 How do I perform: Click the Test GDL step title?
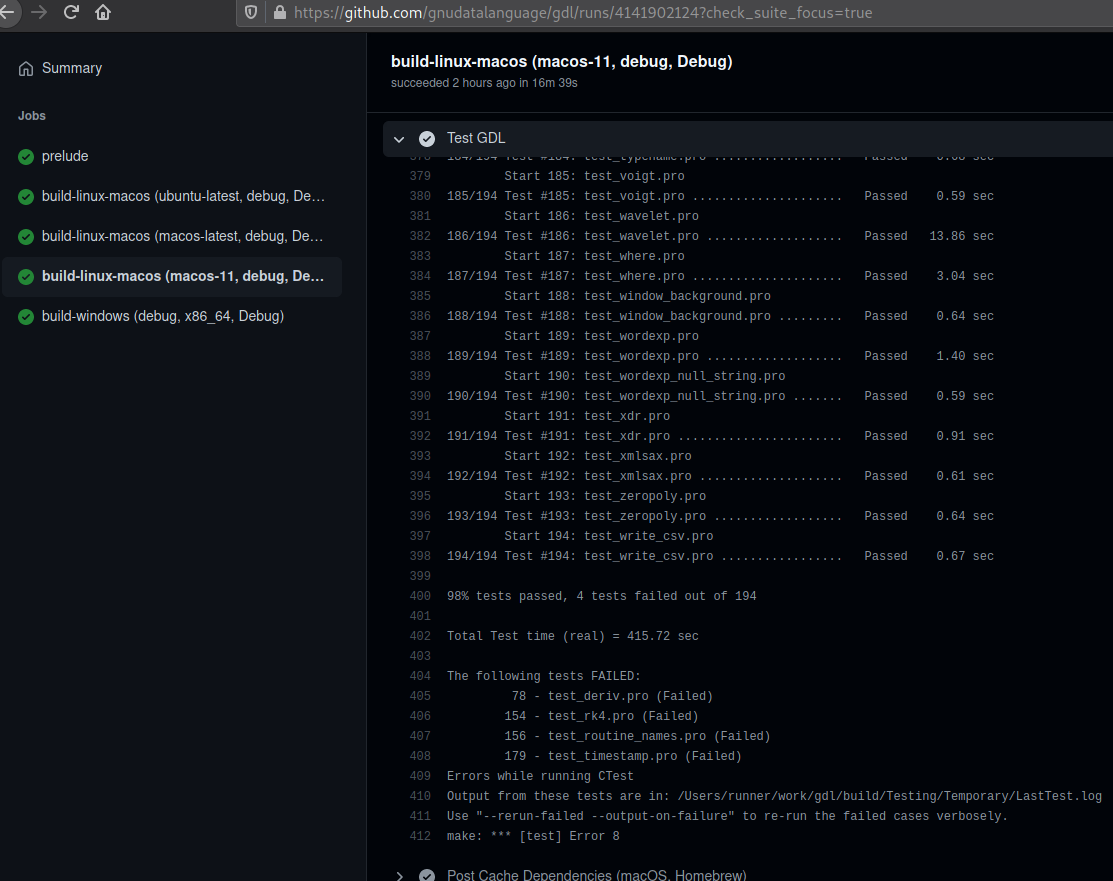coord(476,138)
